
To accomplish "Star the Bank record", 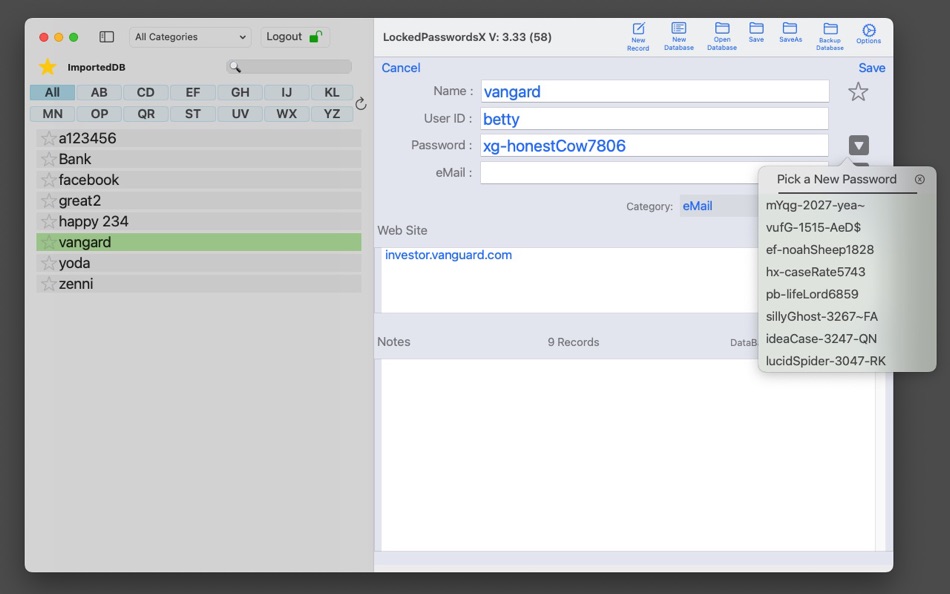I will [x=48, y=159].
